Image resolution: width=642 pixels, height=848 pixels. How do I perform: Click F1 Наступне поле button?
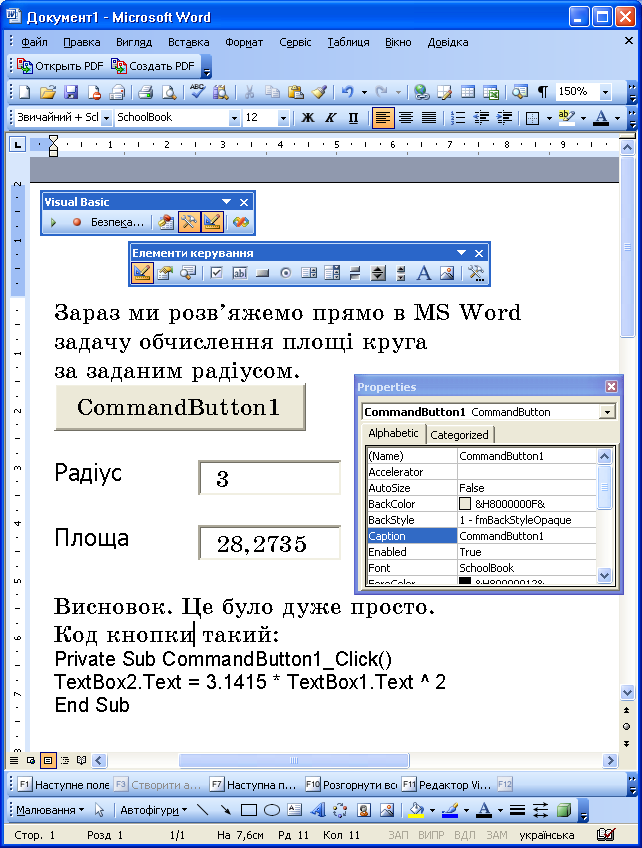click(63, 784)
